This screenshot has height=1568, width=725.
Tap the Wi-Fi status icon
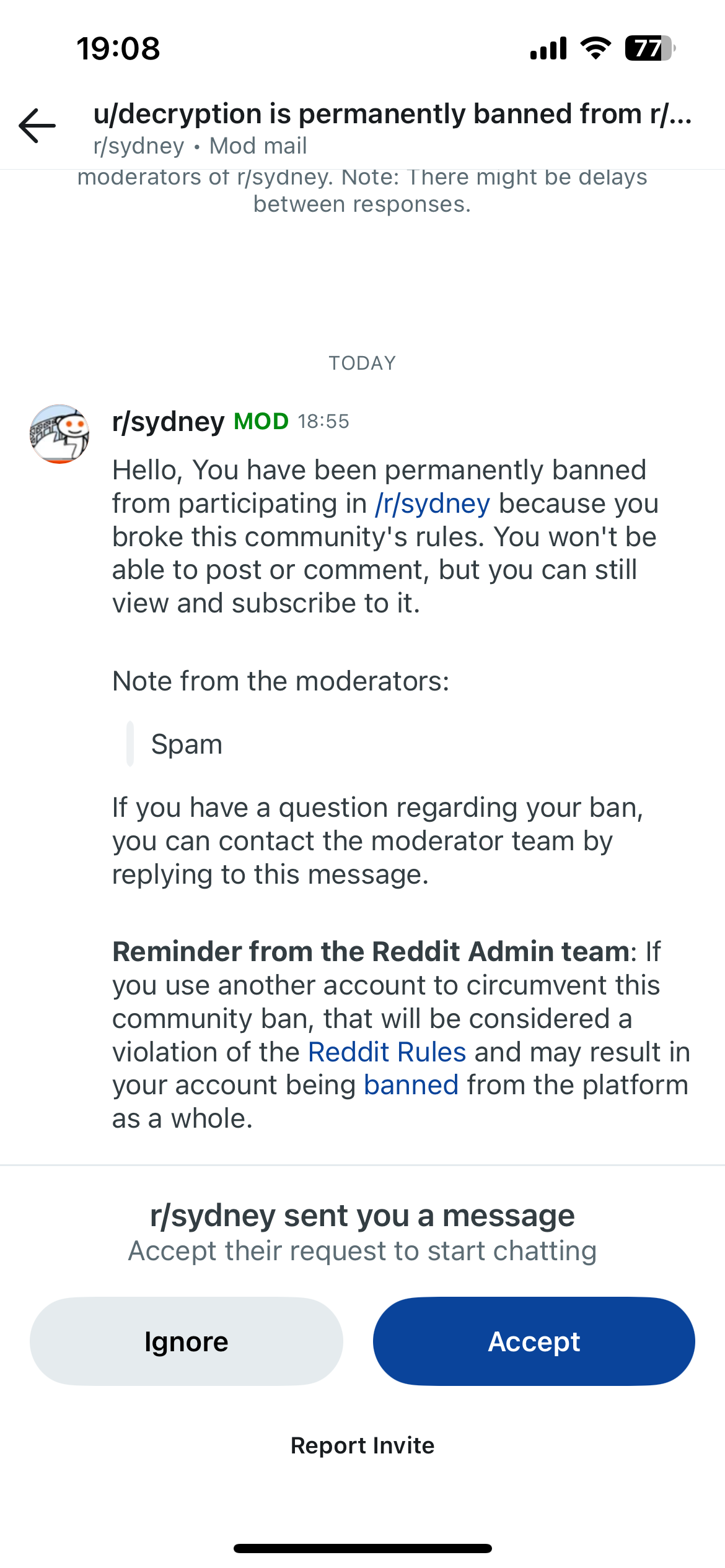pyautogui.click(x=595, y=48)
